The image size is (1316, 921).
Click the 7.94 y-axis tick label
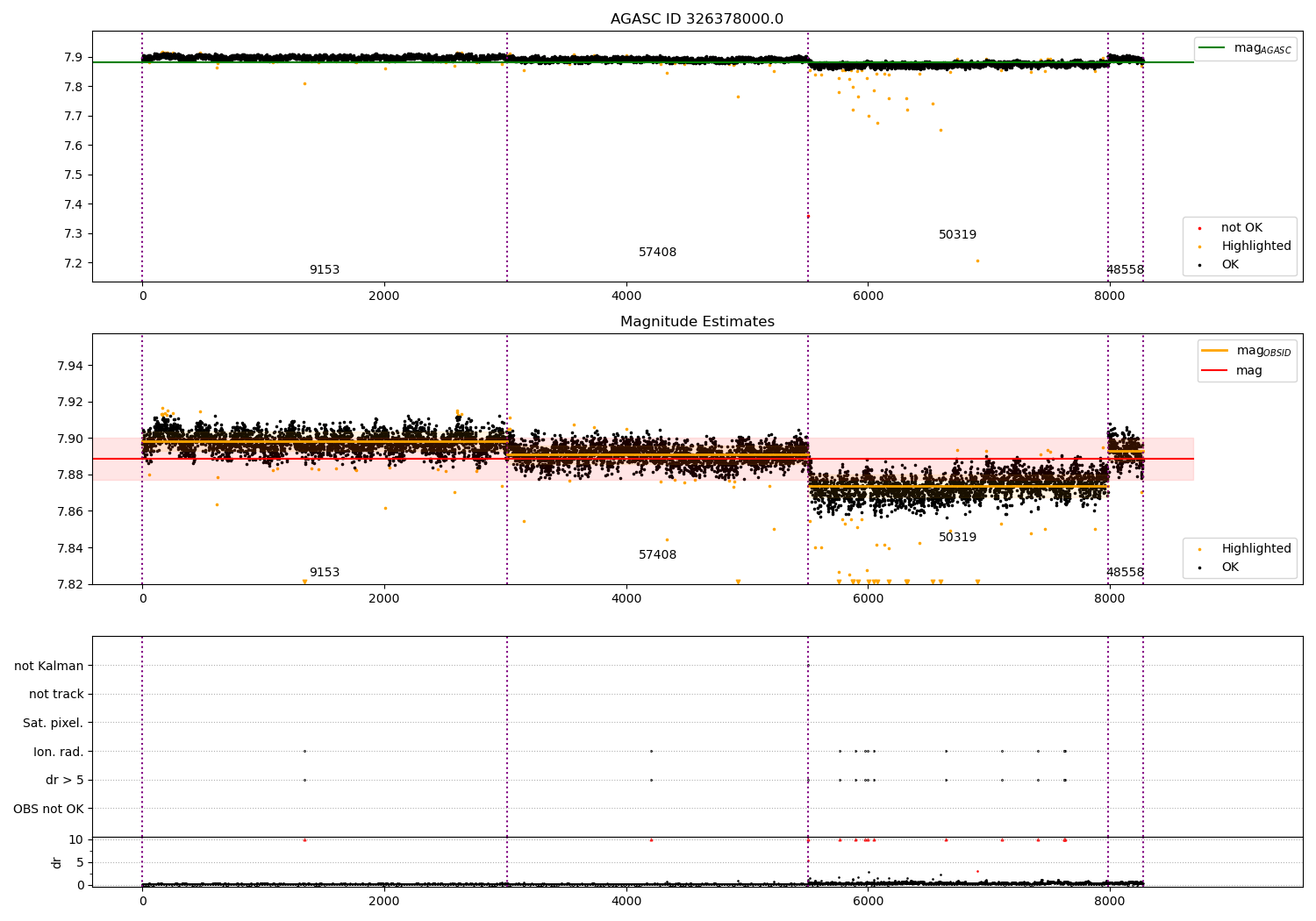[x=70, y=366]
